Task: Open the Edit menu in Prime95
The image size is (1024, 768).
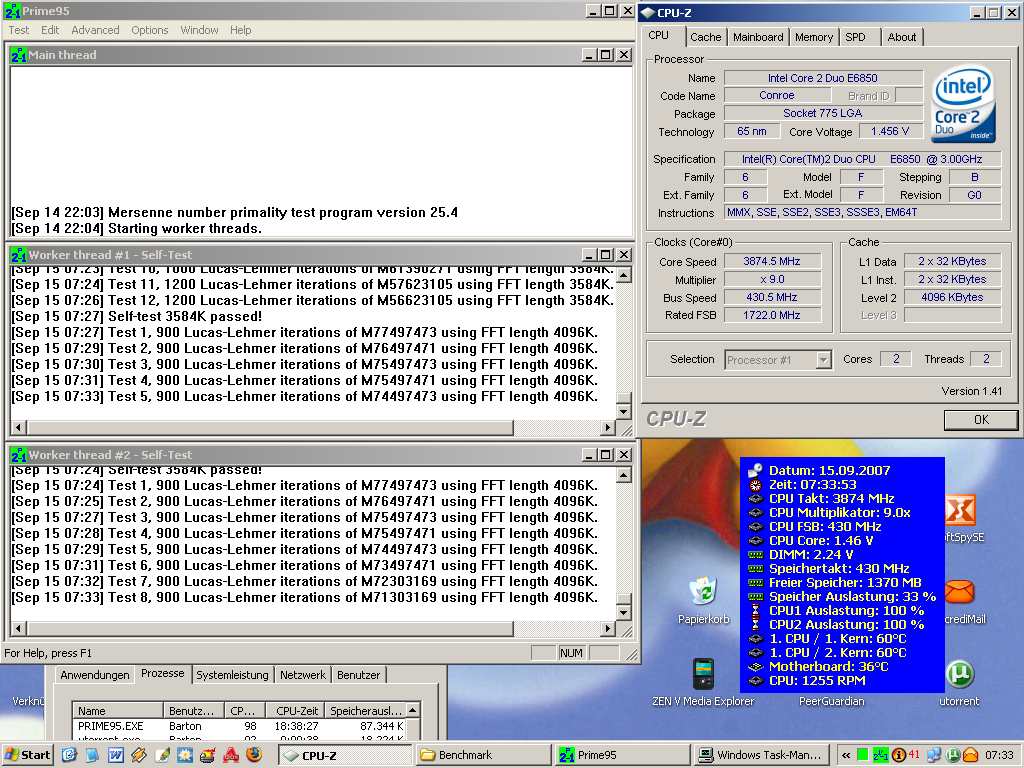Action: [x=50, y=30]
